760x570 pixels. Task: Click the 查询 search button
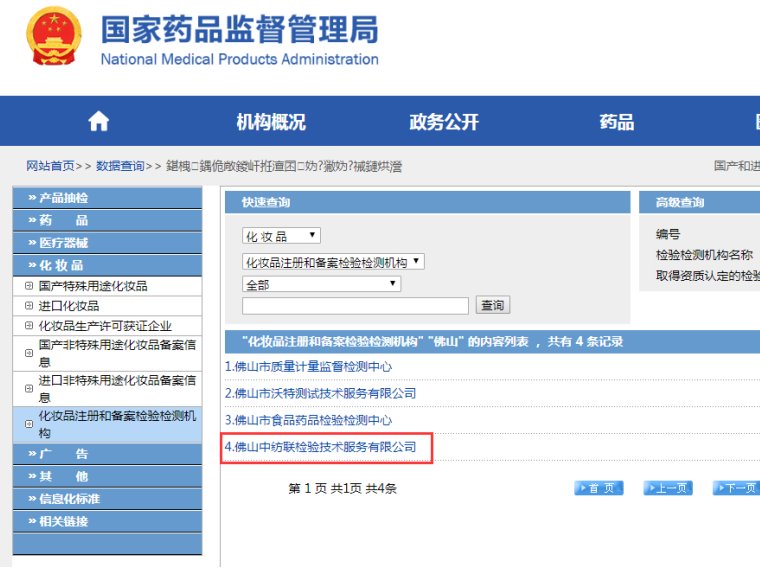pos(492,305)
